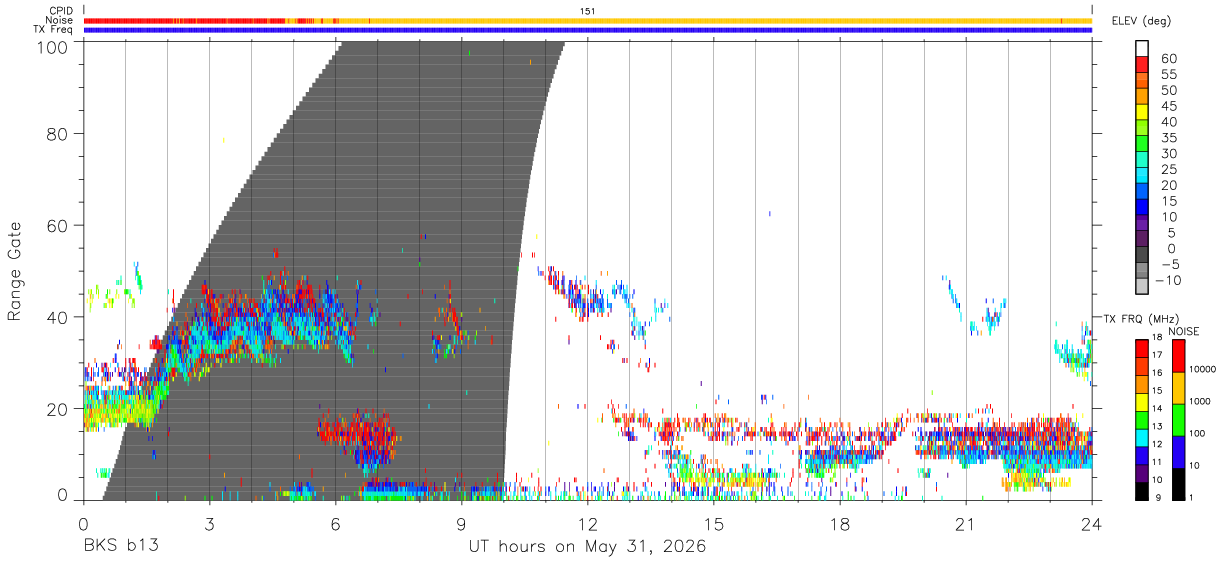
Task: Click the Range Gate y-axis title
Action: (x=15, y=270)
